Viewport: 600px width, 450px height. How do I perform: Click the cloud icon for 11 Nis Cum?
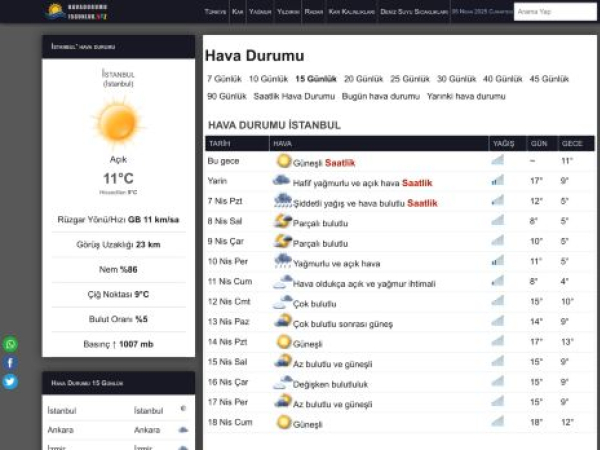click(x=283, y=282)
